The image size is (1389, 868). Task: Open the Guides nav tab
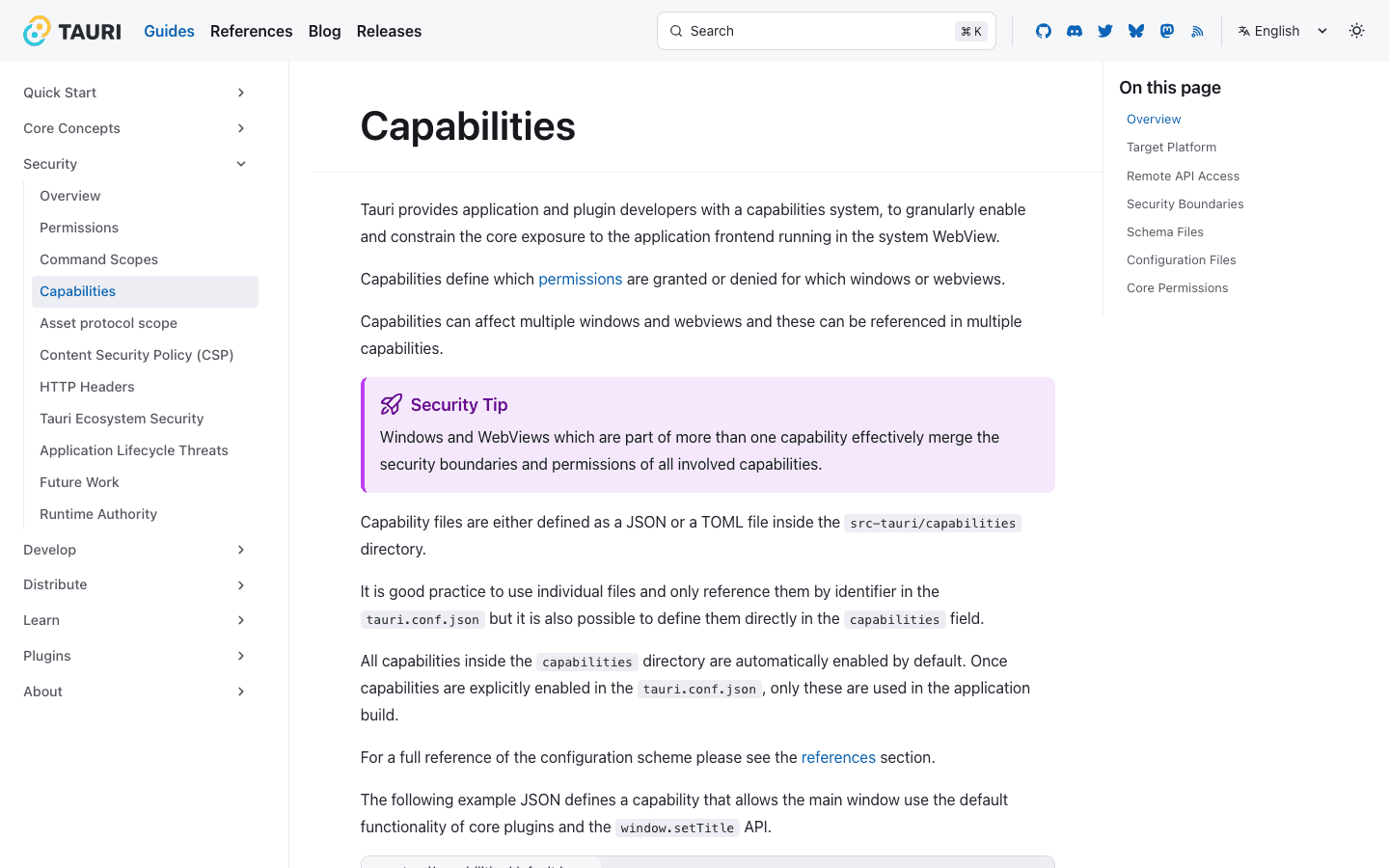click(x=169, y=31)
